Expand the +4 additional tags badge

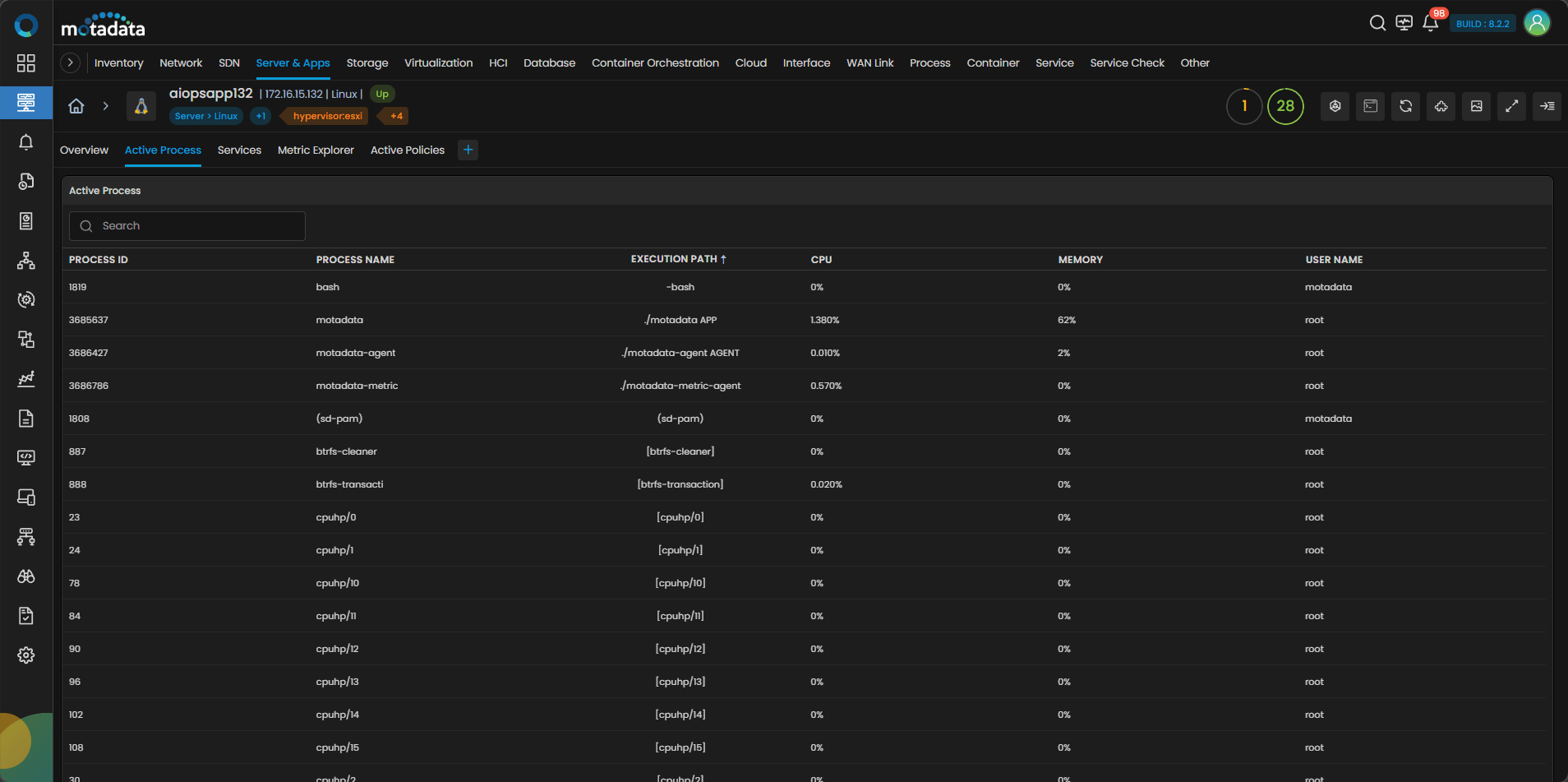coord(396,116)
